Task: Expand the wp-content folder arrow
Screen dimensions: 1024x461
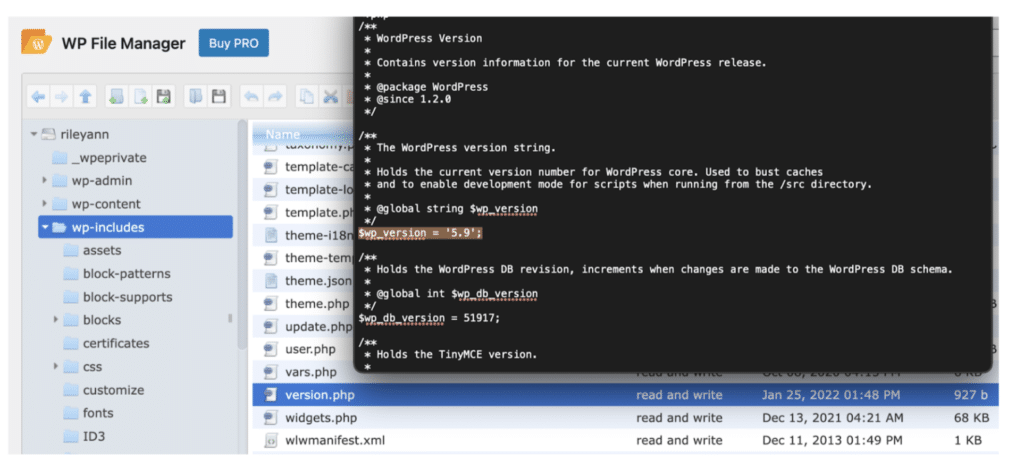Action: point(44,204)
